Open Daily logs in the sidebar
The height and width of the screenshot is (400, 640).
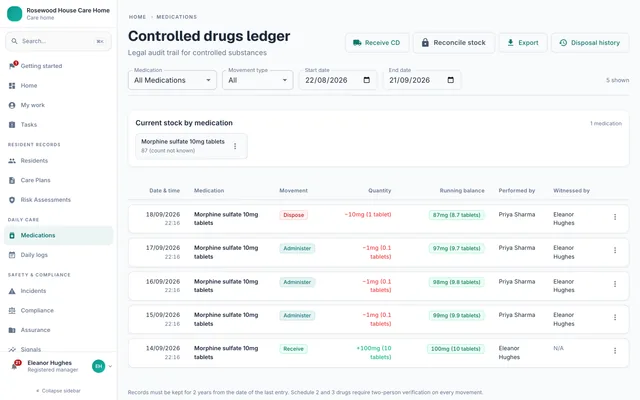tap(58, 255)
